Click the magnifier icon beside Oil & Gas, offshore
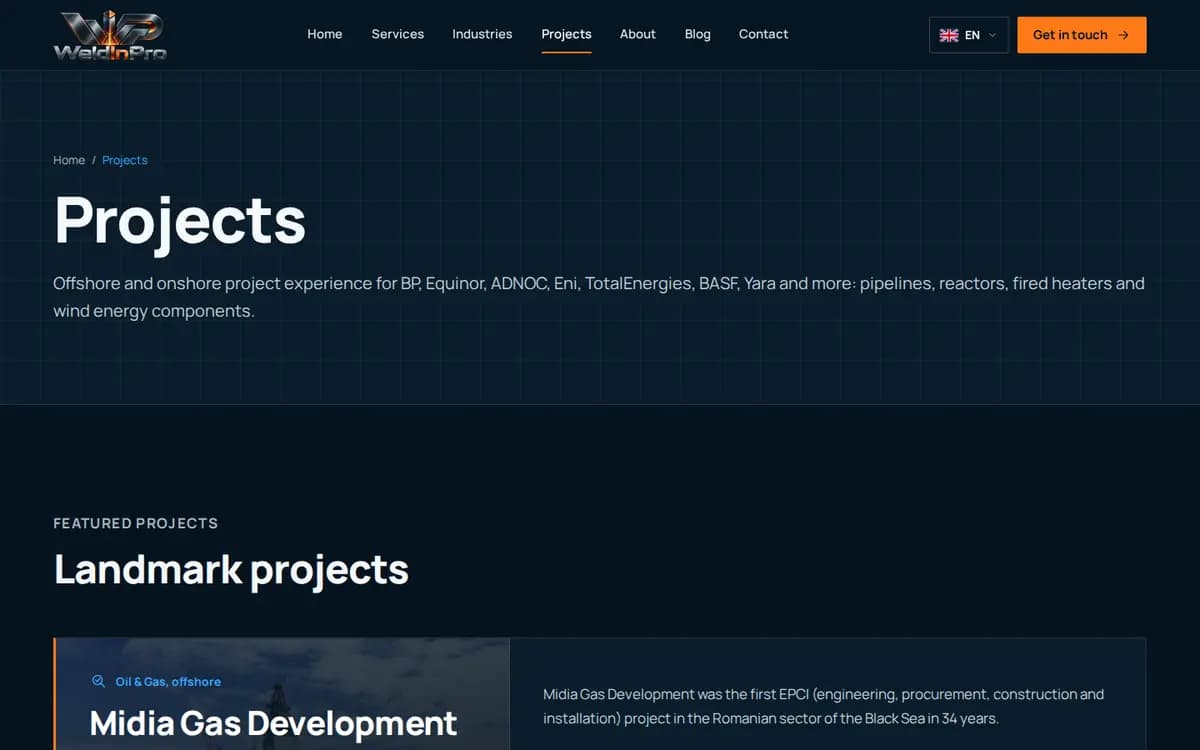 click(x=98, y=681)
